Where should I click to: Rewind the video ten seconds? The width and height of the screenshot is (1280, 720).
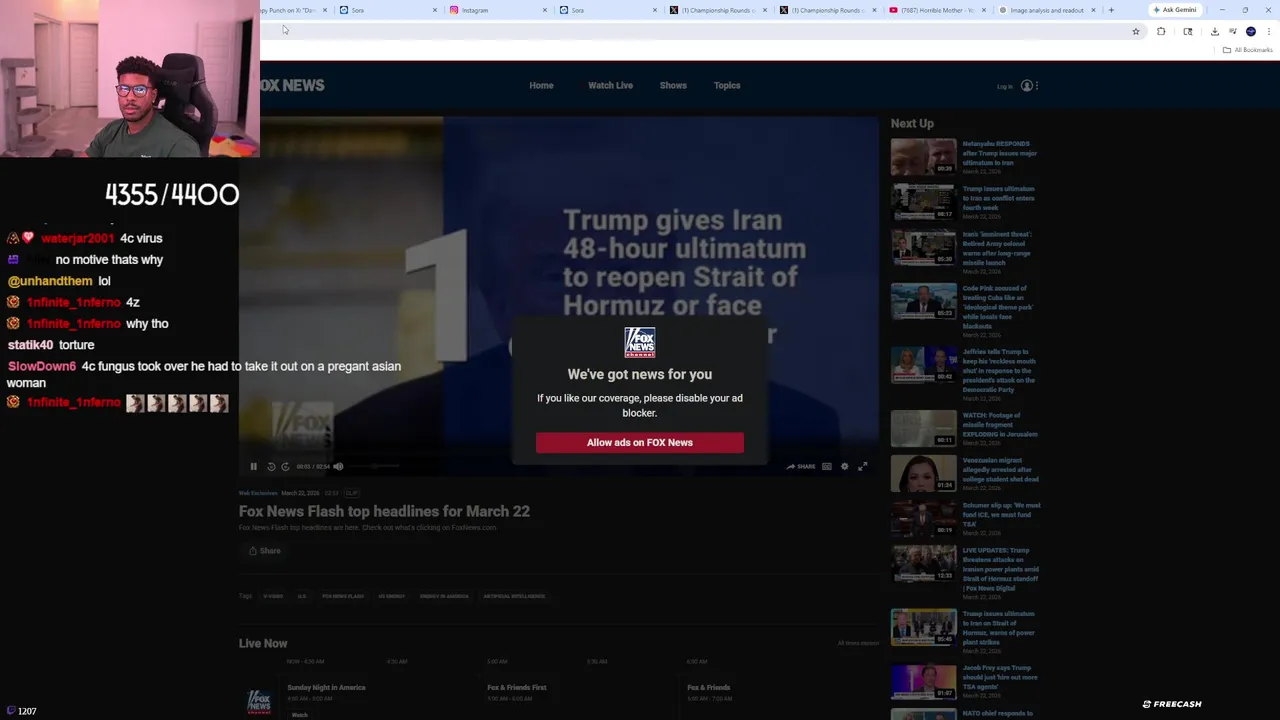[271, 466]
